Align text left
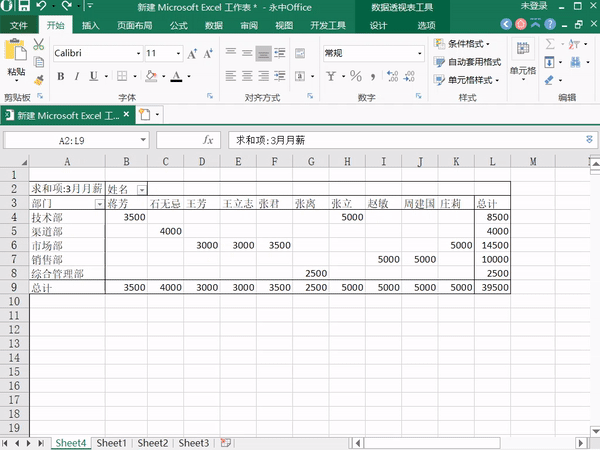600x450 pixels. click(231, 76)
